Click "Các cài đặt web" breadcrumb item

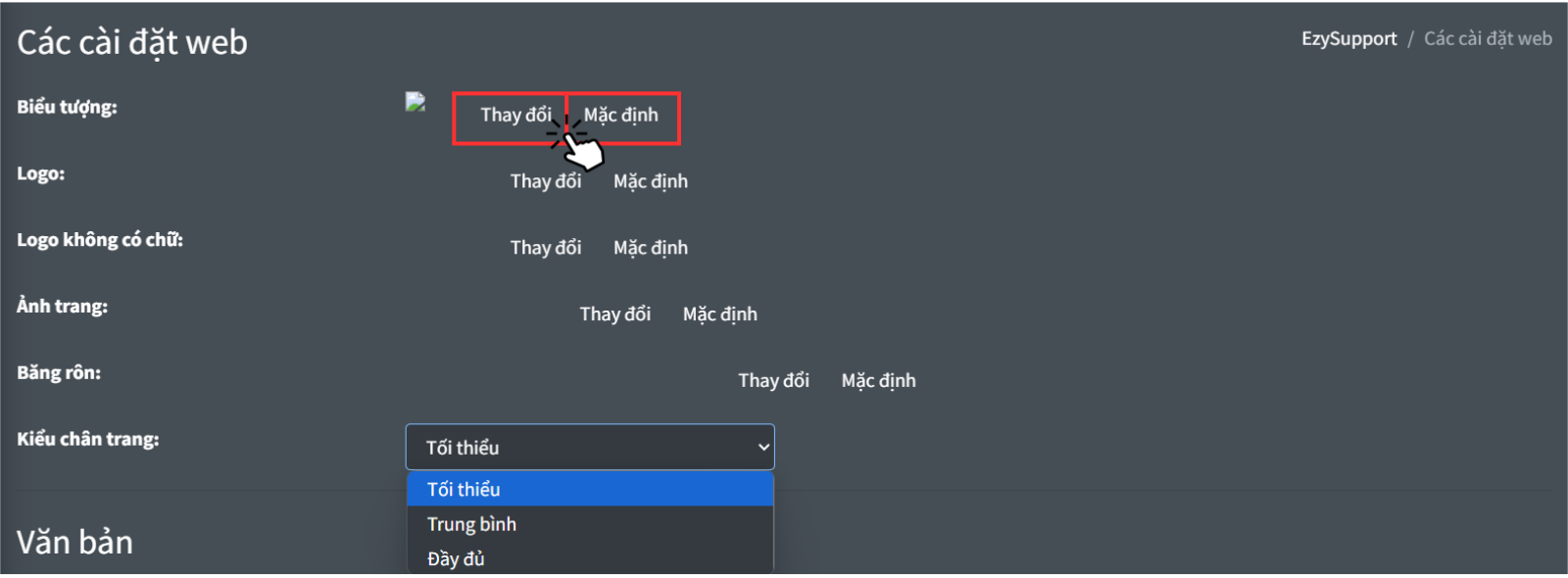[1488, 39]
